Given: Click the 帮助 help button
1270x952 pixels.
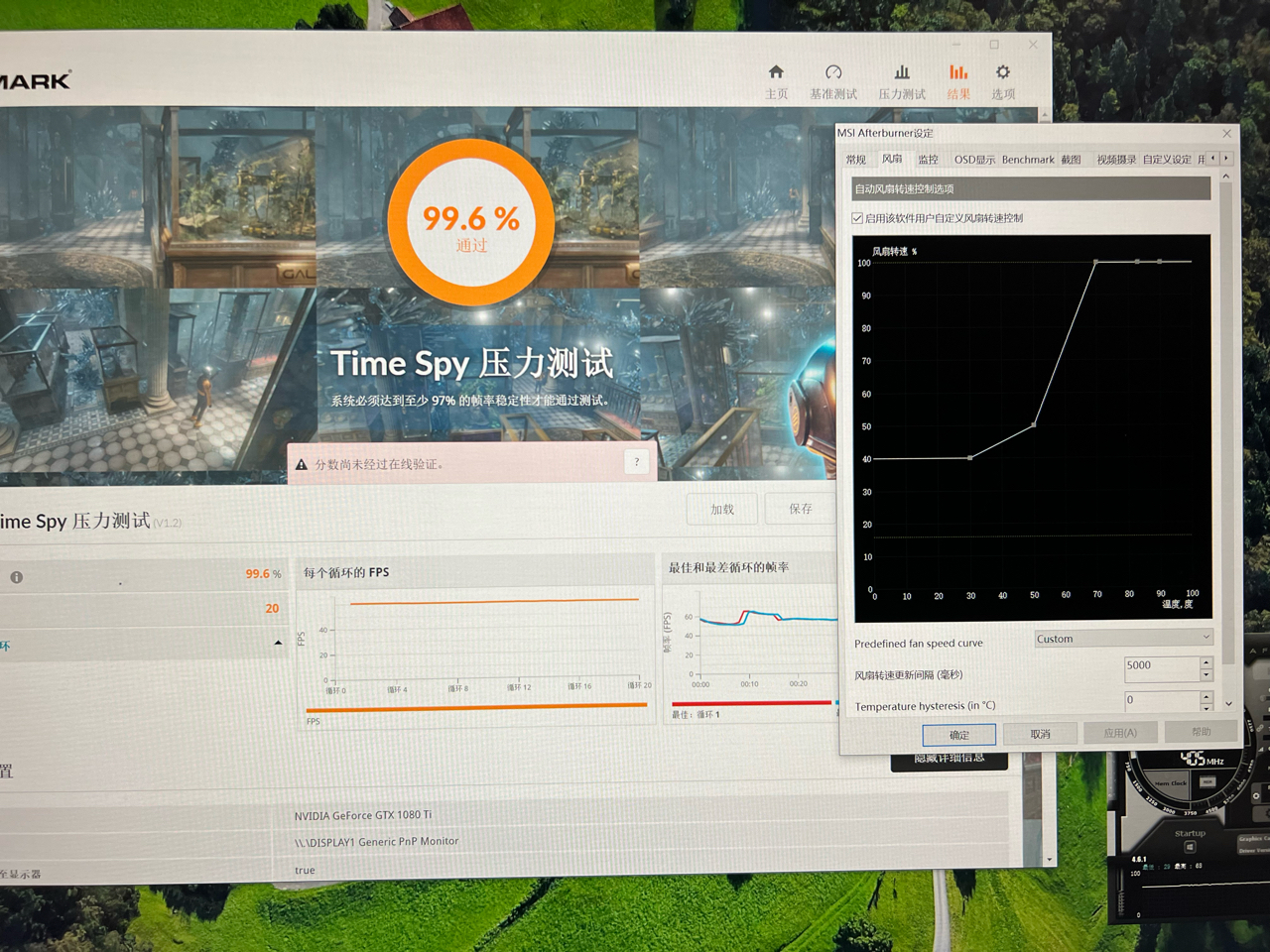Looking at the screenshot, I should click(x=1201, y=732).
